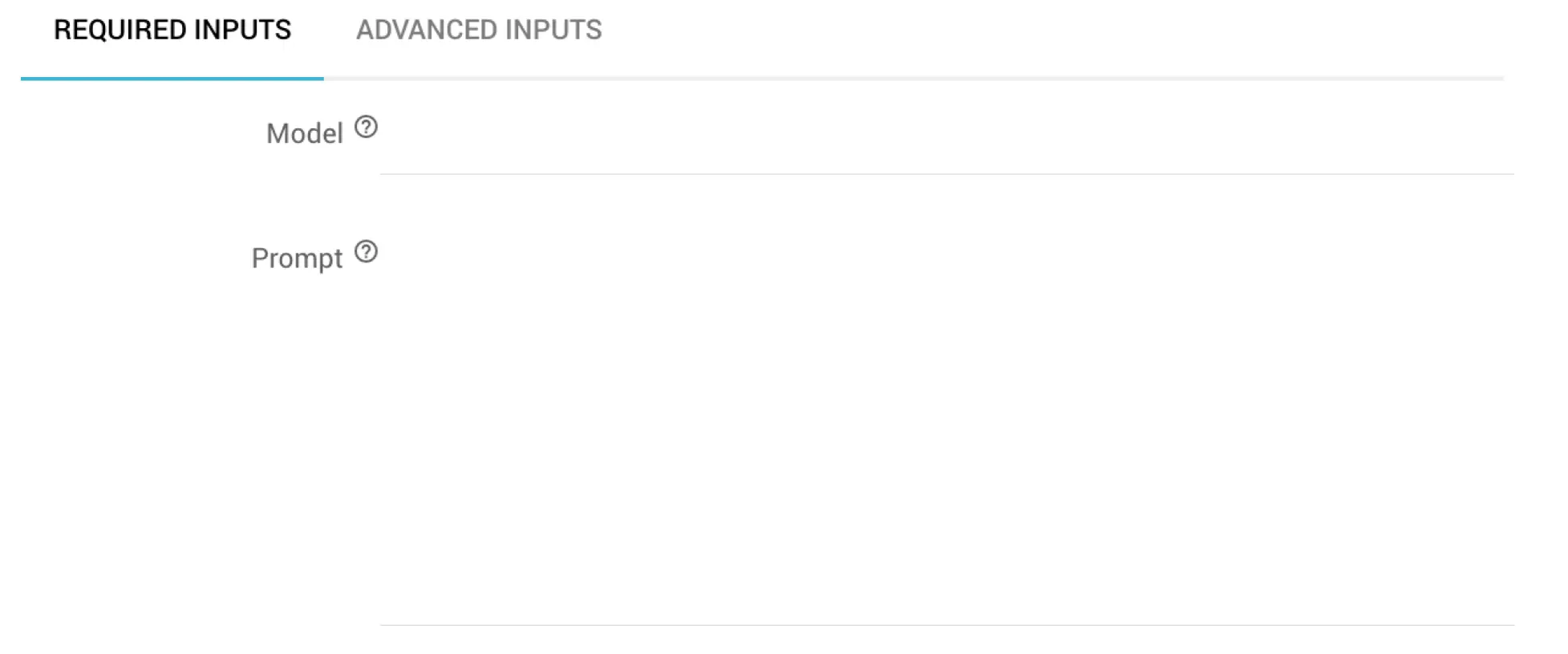This screenshot has width=1568, height=654.
Task: Show help info for the Prompt input
Action: tap(366, 252)
